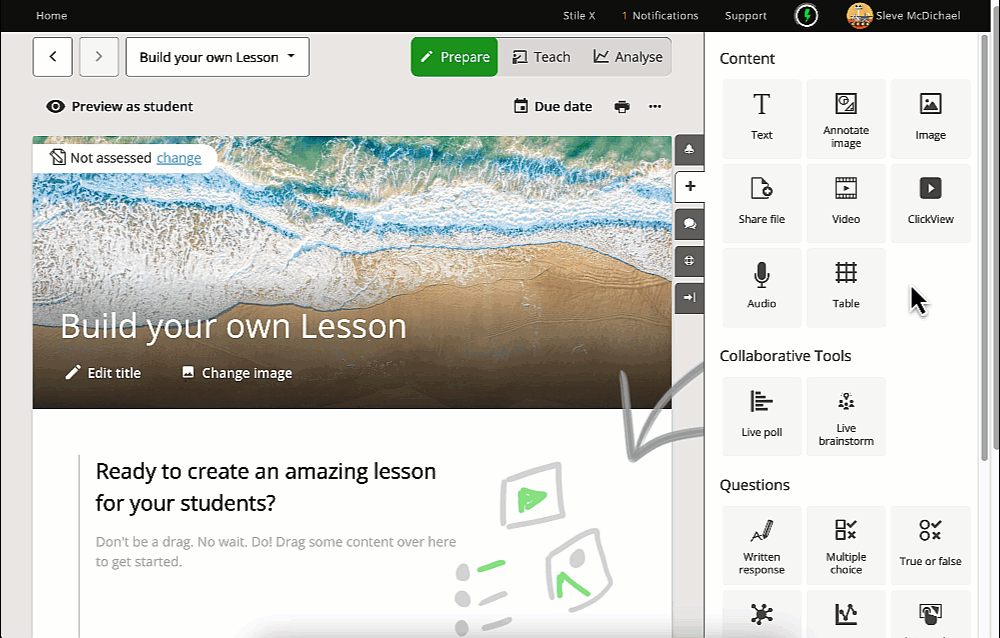Choose the Image content tile
The width and height of the screenshot is (1000, 638).
click(930, 119)
